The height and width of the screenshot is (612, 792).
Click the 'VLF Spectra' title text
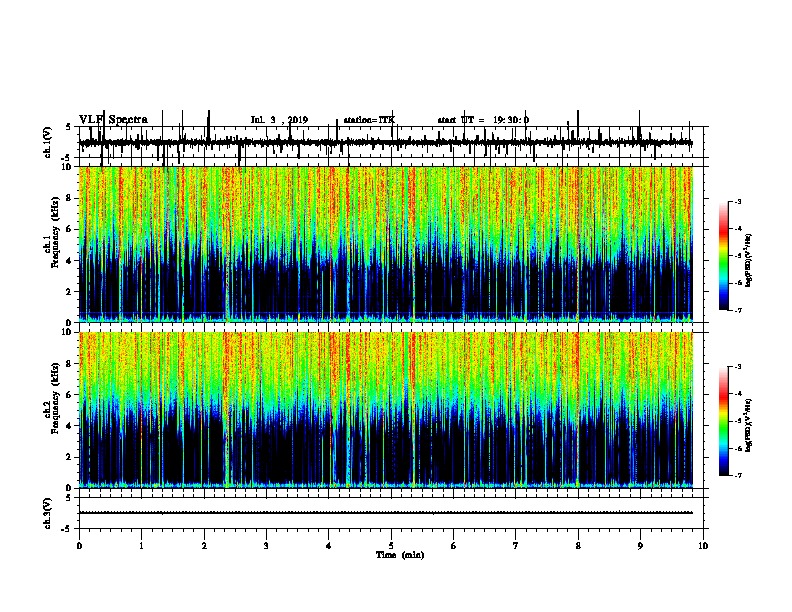pos(113,120)
